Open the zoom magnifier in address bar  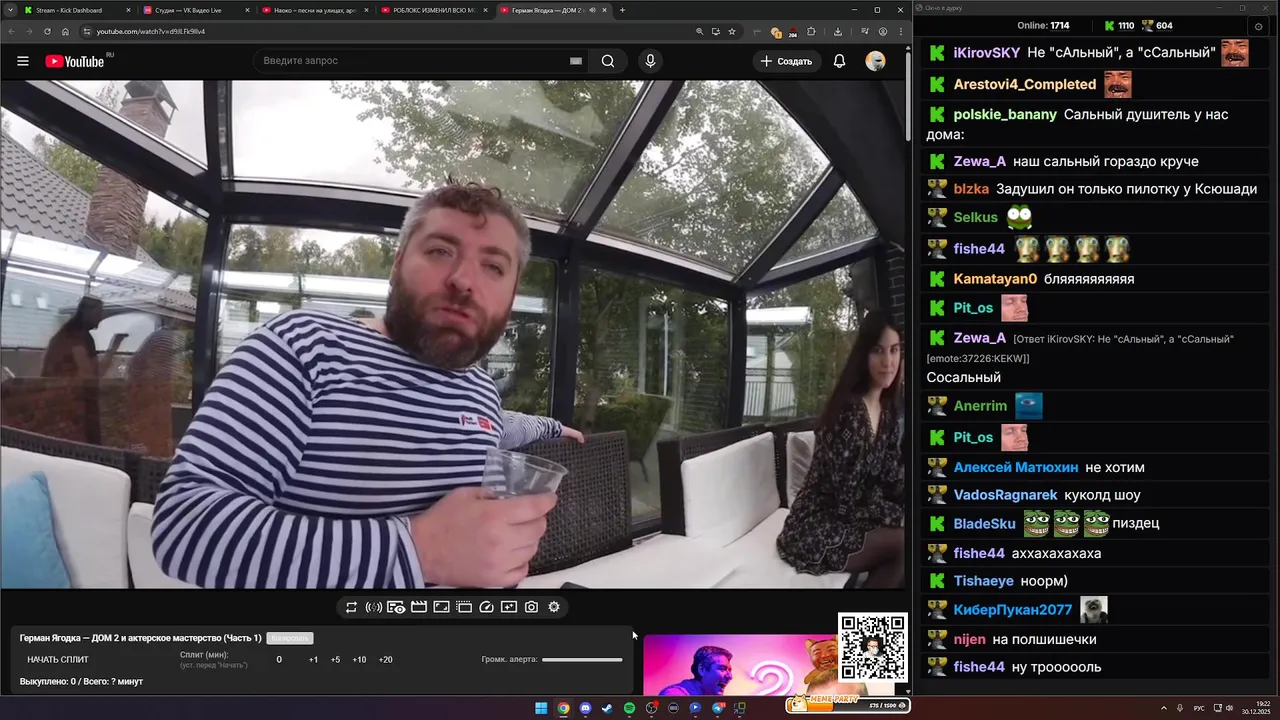(699, 31)
